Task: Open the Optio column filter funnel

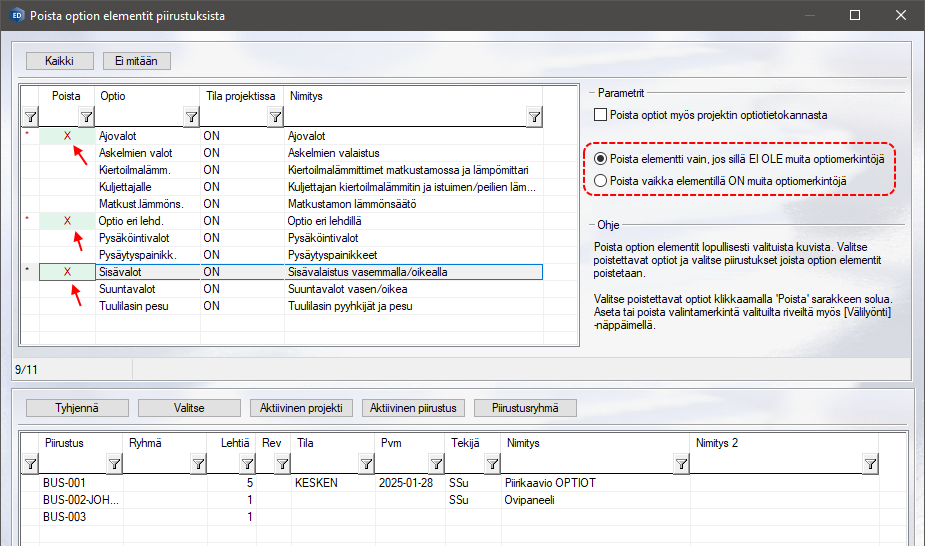Action: 191,118
